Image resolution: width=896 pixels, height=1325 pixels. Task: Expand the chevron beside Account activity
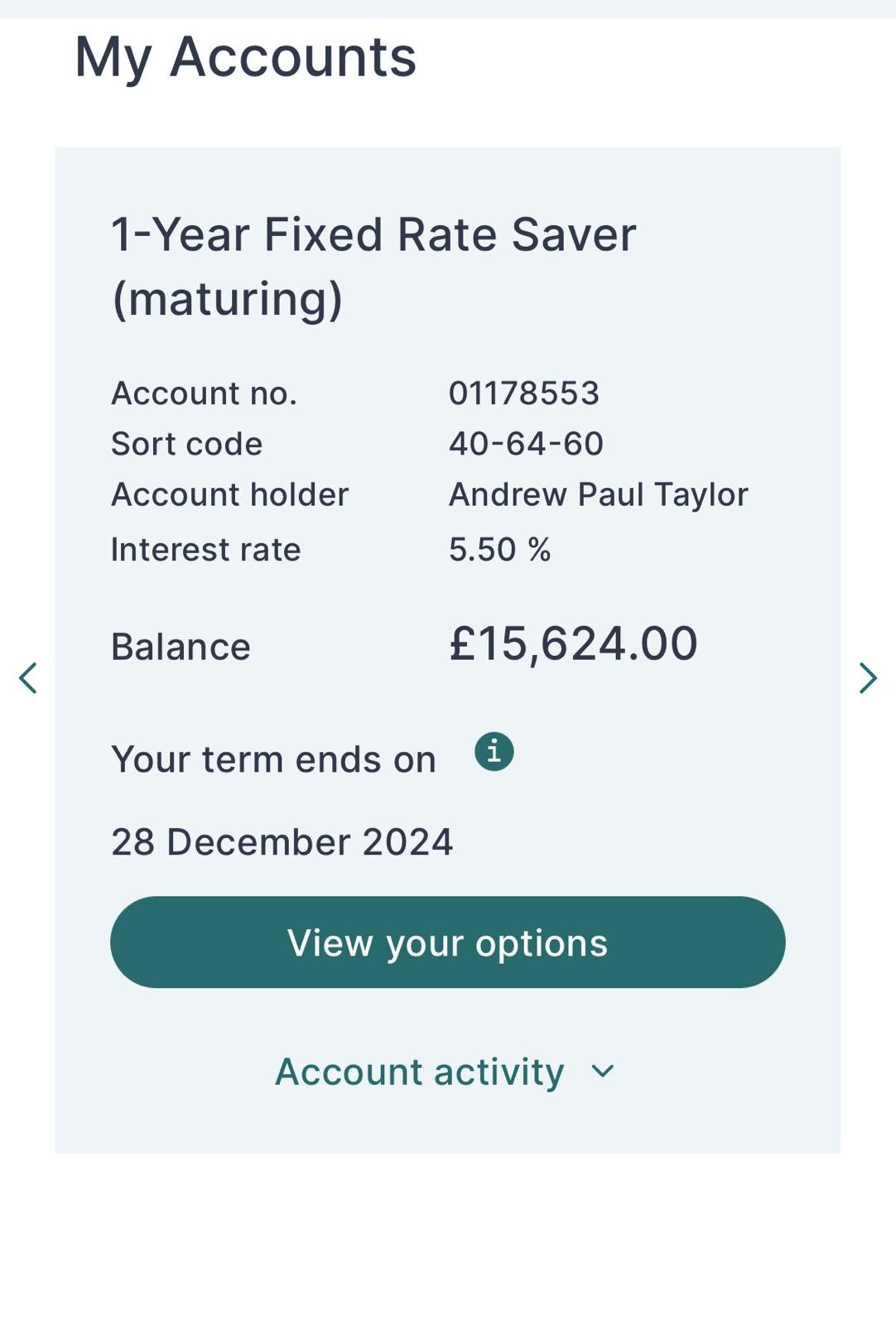point(603,1071)
